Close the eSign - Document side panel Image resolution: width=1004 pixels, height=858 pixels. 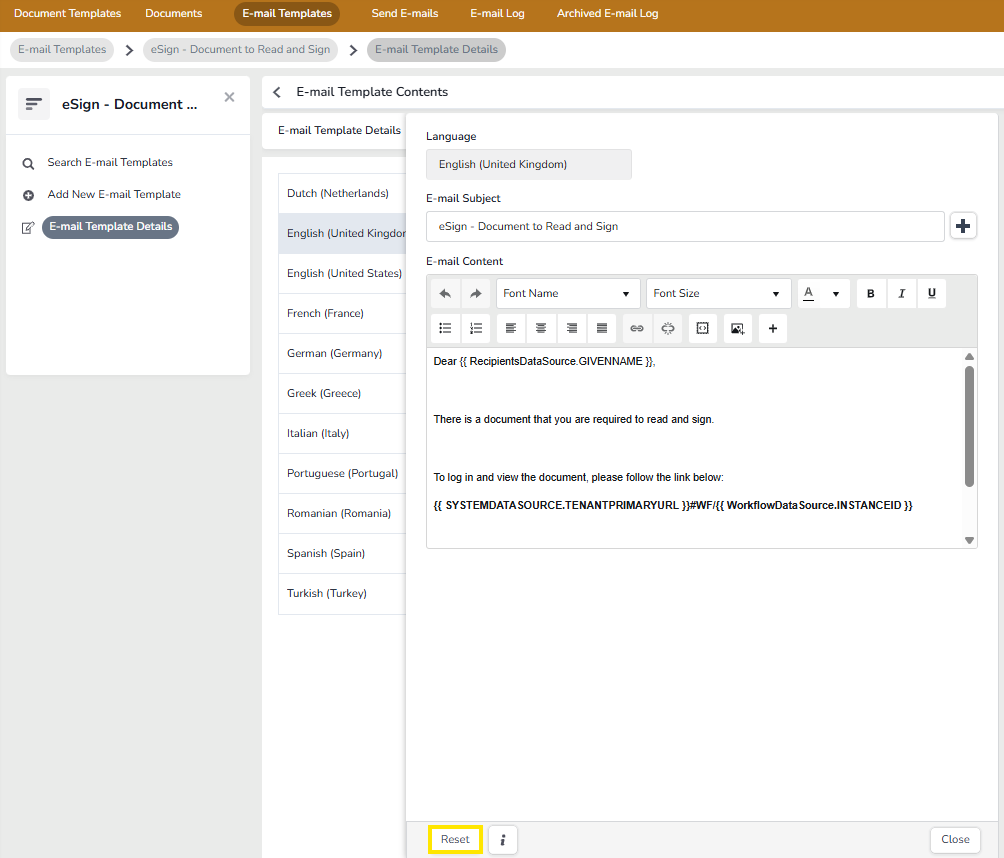tap(229, 97)
